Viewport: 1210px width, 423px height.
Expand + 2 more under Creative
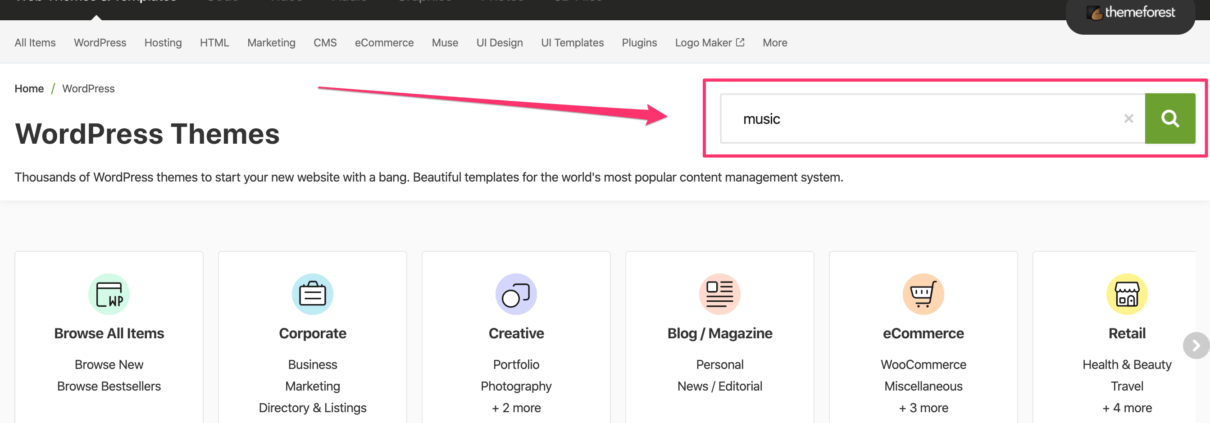(516, 408)
